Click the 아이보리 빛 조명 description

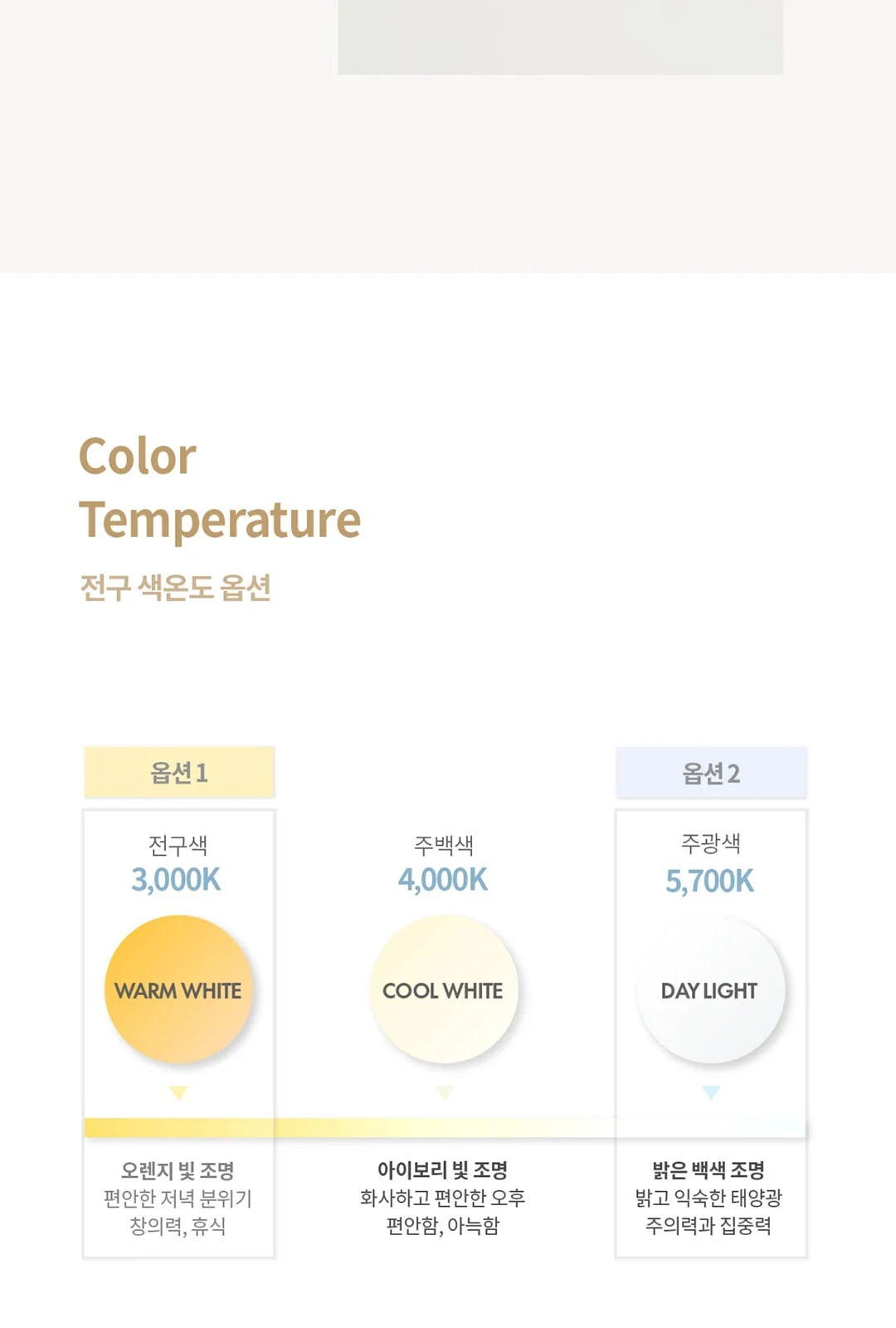[443, 1170]
